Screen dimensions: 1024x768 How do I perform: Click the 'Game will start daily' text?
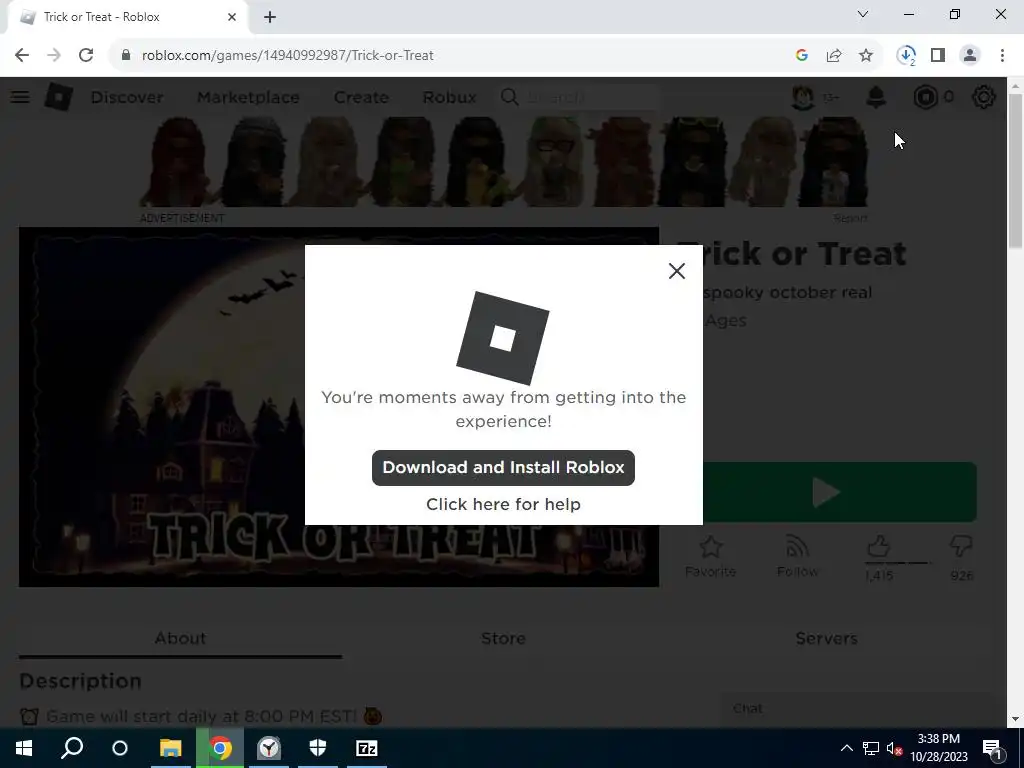point(202,716)
